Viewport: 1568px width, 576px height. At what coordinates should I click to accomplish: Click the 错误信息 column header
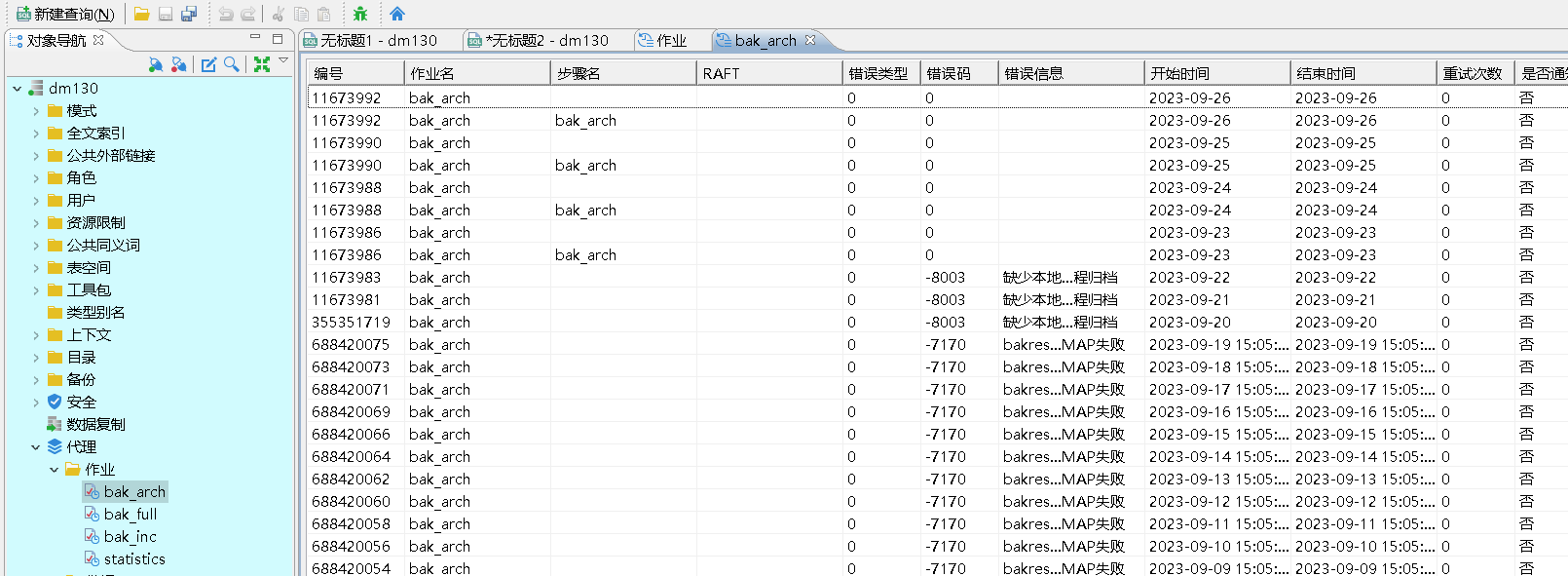pyautogui.click(x=1070, y=73)
